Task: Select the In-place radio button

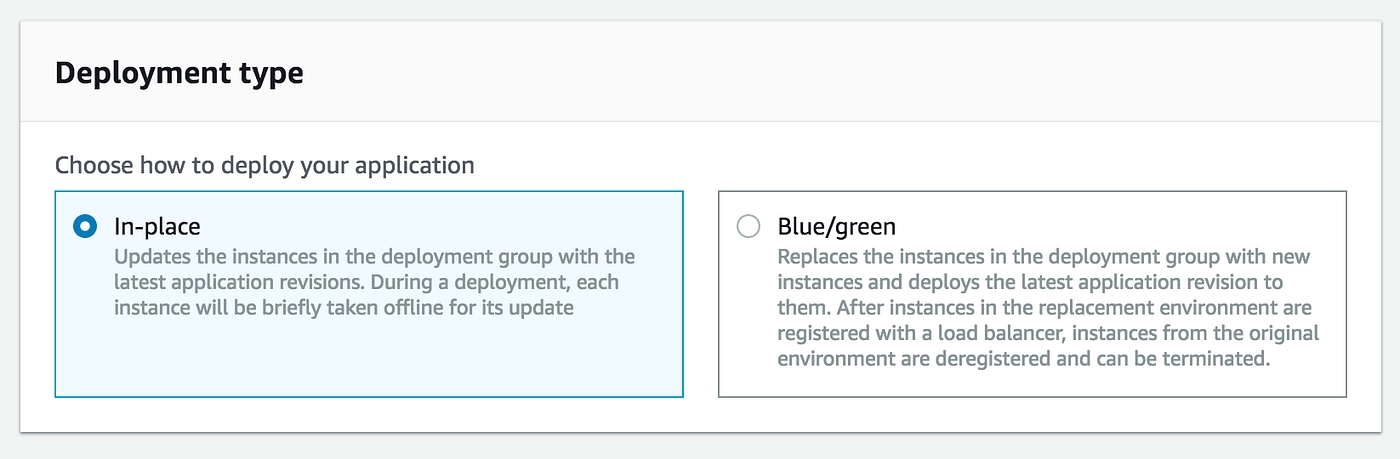Action: tap(85, 226)
